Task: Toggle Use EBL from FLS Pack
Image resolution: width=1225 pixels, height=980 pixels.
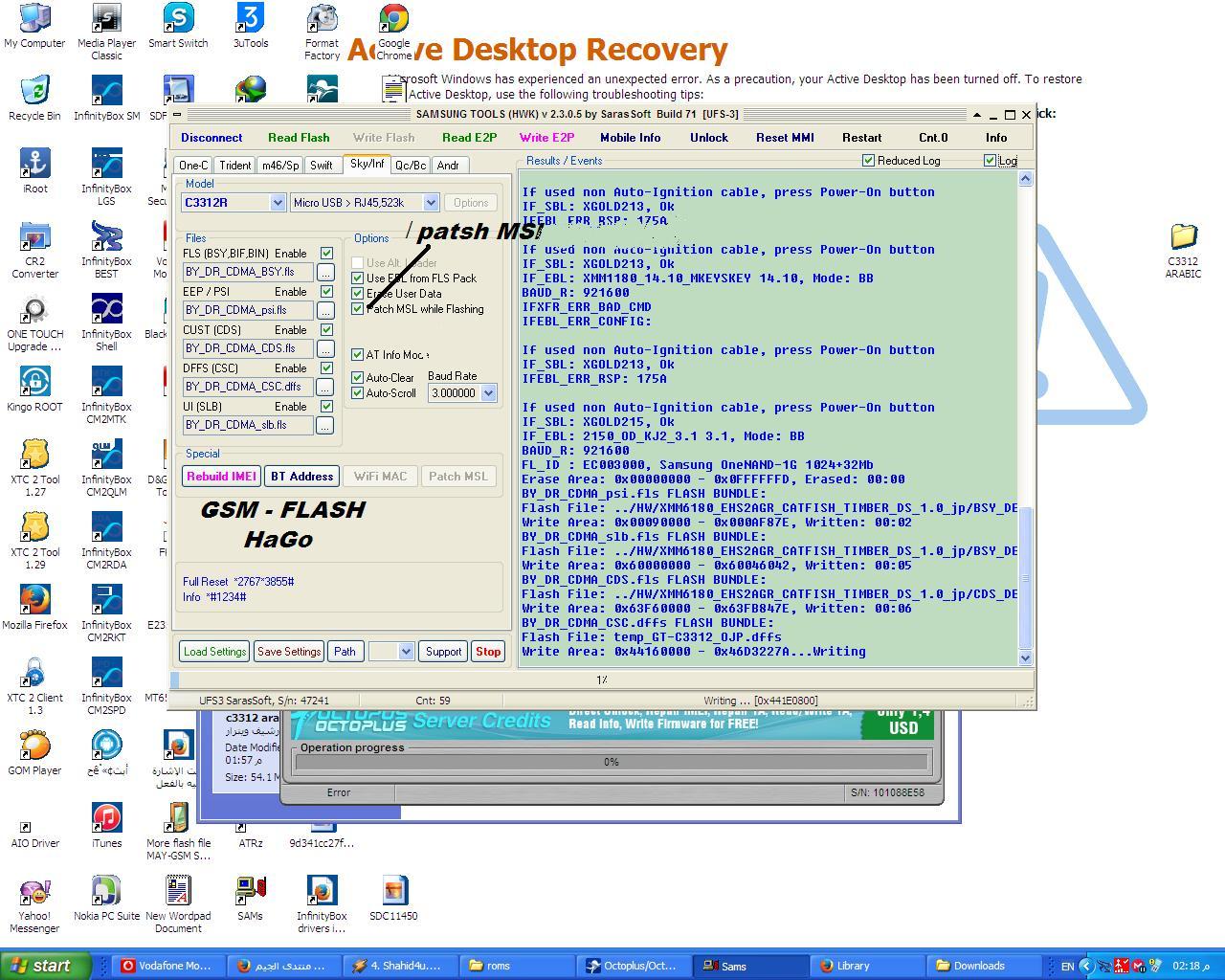Action: 358,278
